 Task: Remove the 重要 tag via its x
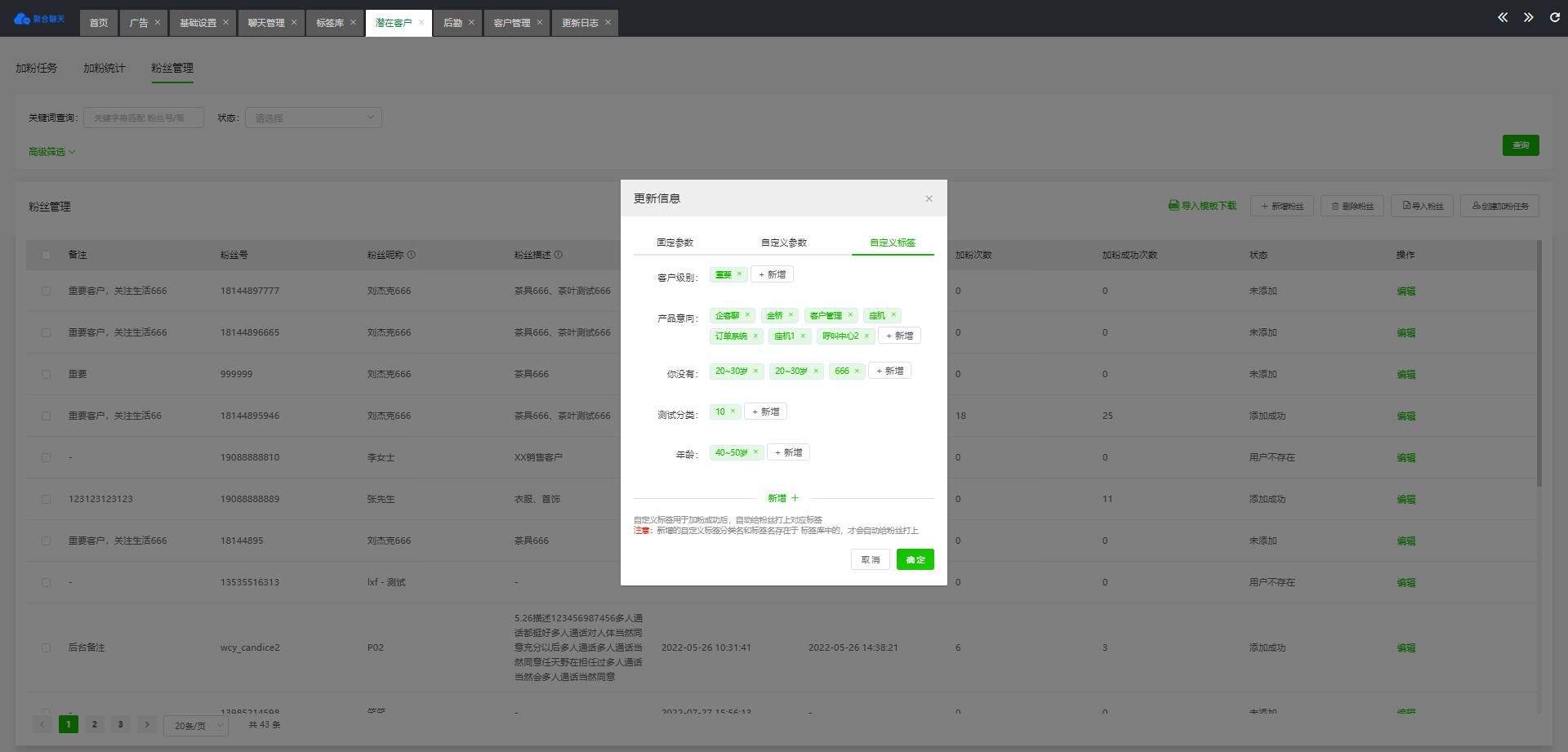739,274
